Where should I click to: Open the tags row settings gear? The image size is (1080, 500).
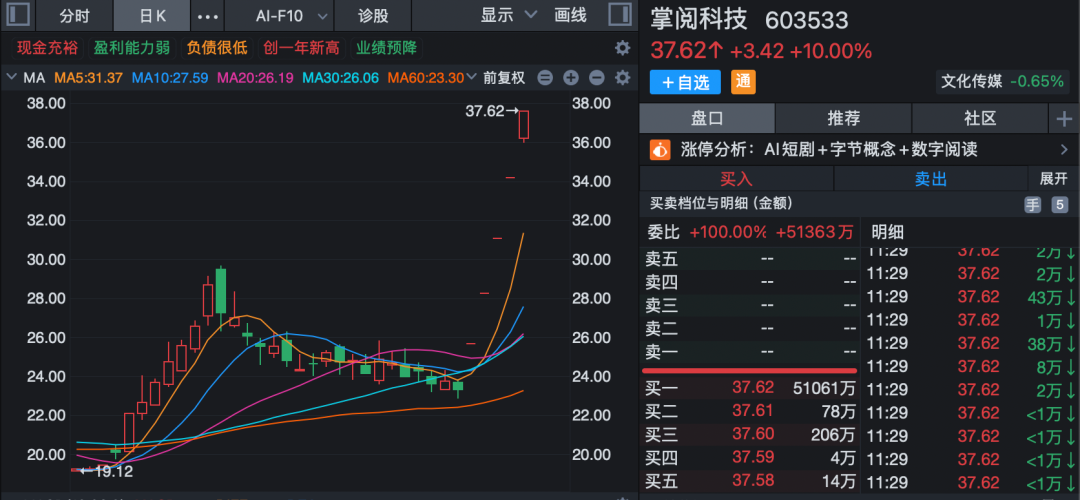pos(622,48)
